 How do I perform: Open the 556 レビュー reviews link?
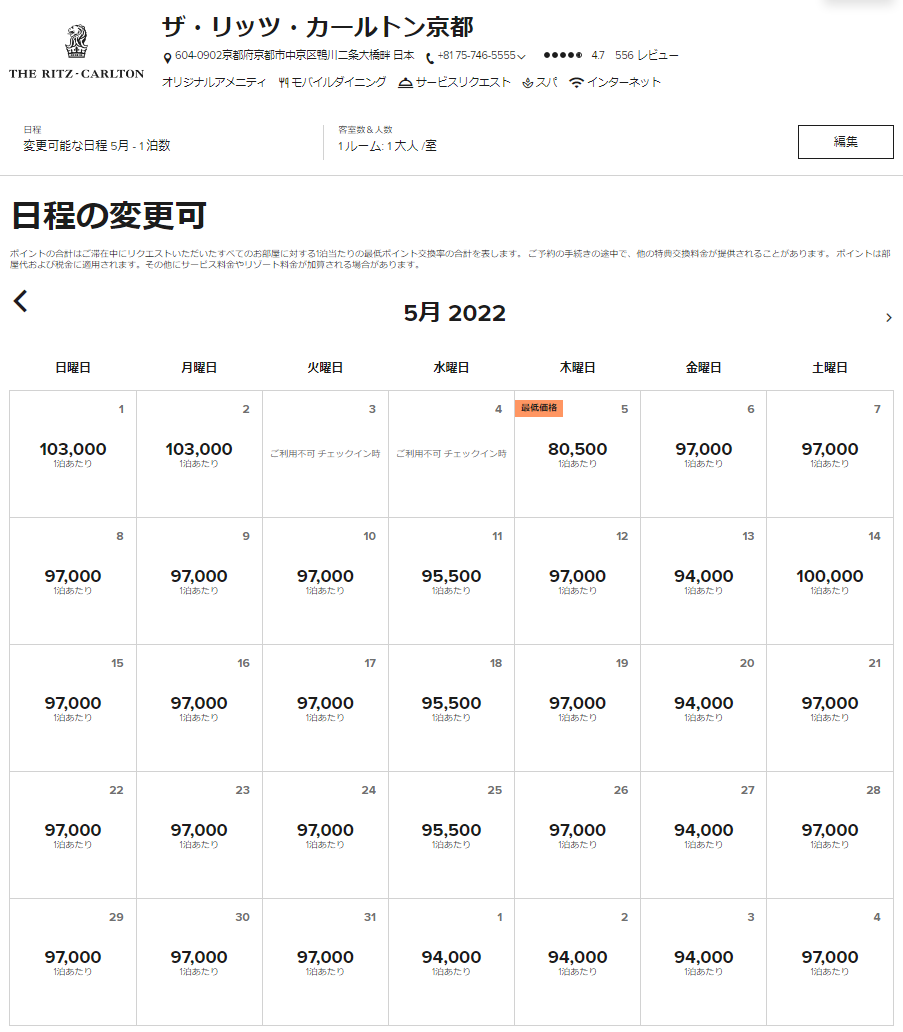[646, 56]
